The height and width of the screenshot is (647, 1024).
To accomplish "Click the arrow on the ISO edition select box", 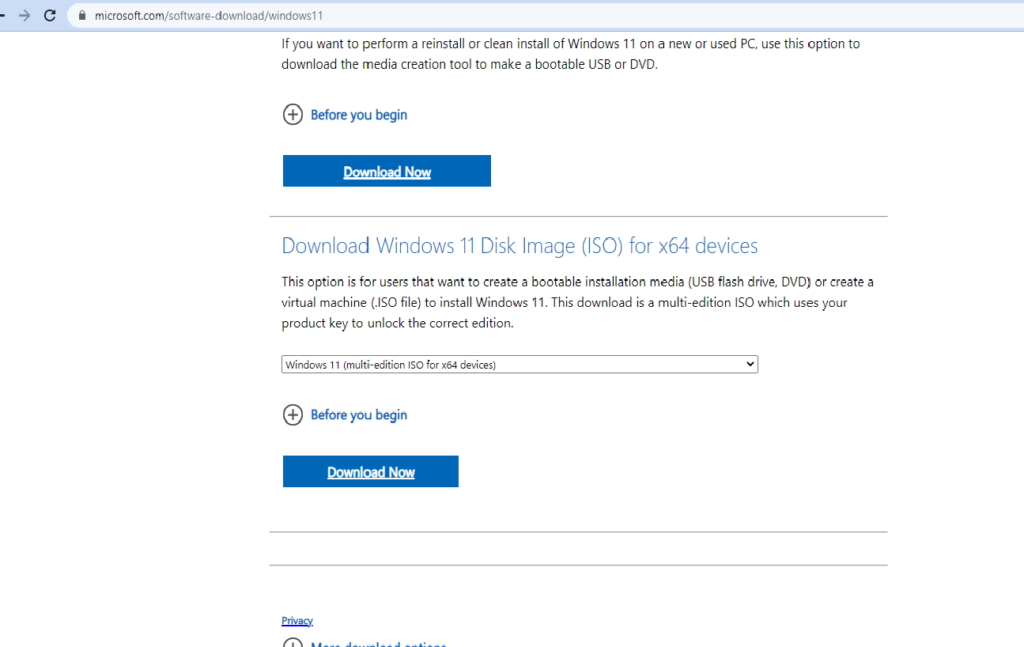I will [750, 365].
